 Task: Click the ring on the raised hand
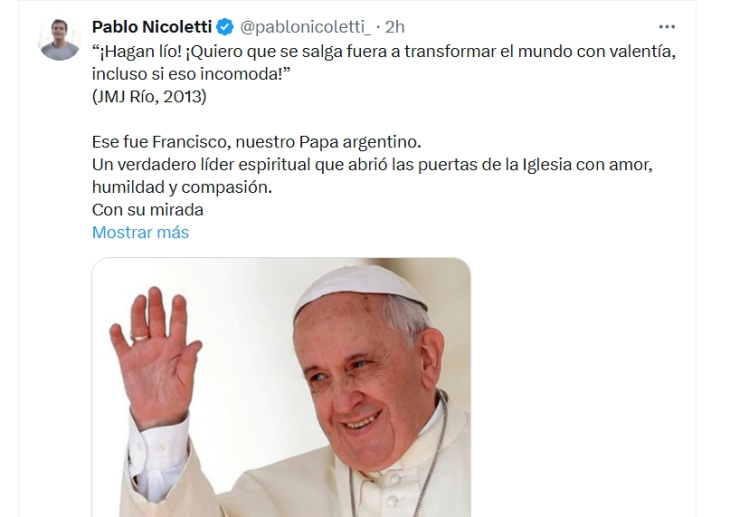point(139,336)
